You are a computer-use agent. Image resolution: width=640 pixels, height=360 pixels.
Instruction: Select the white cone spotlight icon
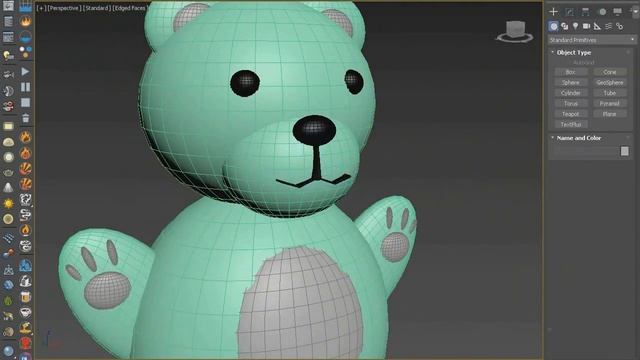click(x=8, y=187)
